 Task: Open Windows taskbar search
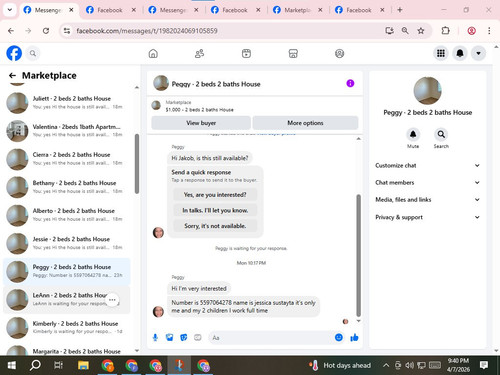pos(35,365)
